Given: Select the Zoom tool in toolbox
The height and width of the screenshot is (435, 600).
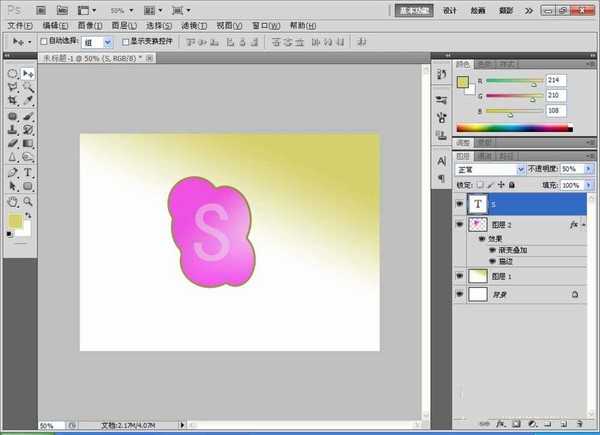Looking at the screenshot, I should [x=28, y=202].
